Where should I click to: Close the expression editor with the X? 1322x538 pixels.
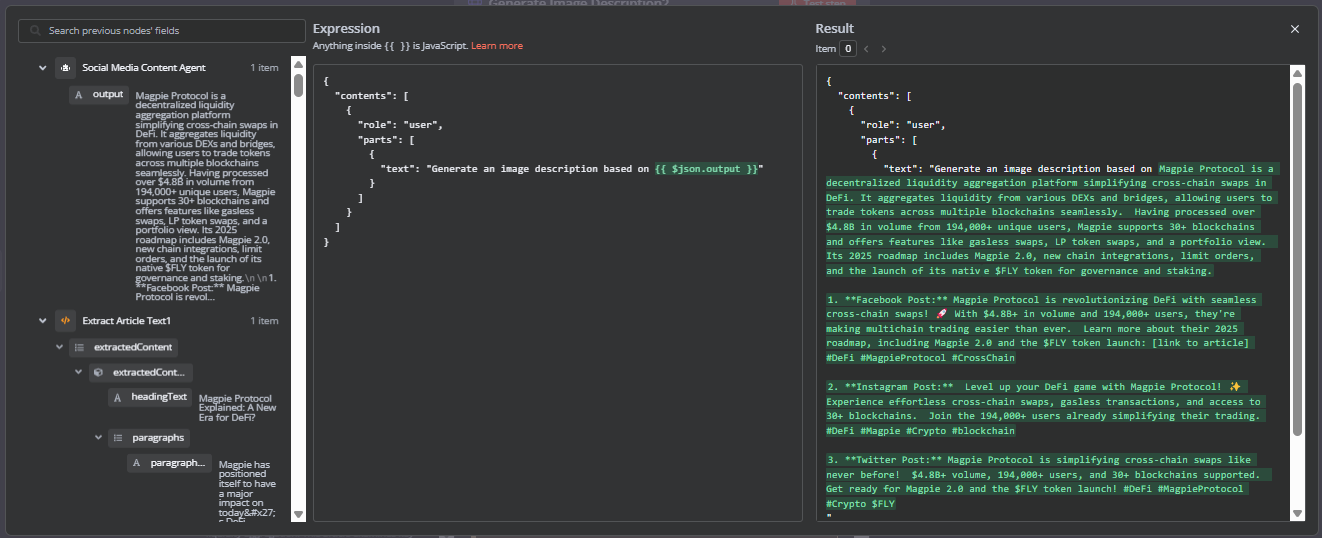[1295, 29]
